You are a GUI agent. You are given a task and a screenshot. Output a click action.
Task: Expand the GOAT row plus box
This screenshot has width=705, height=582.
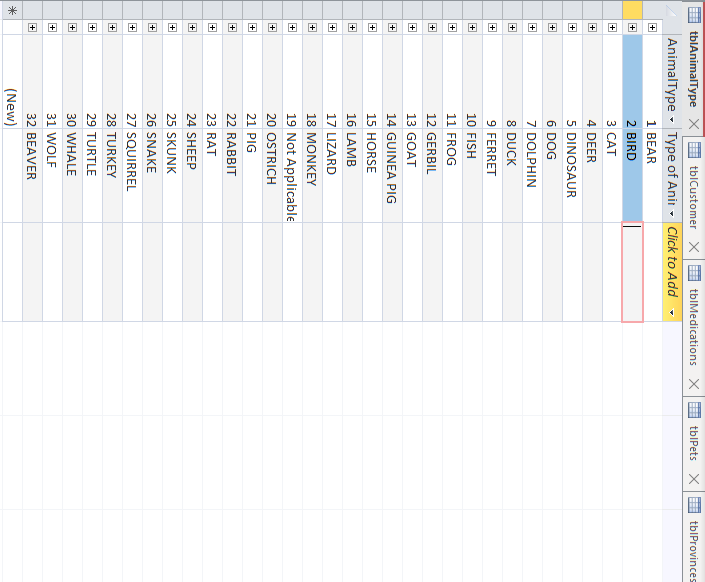coord(412,27)
